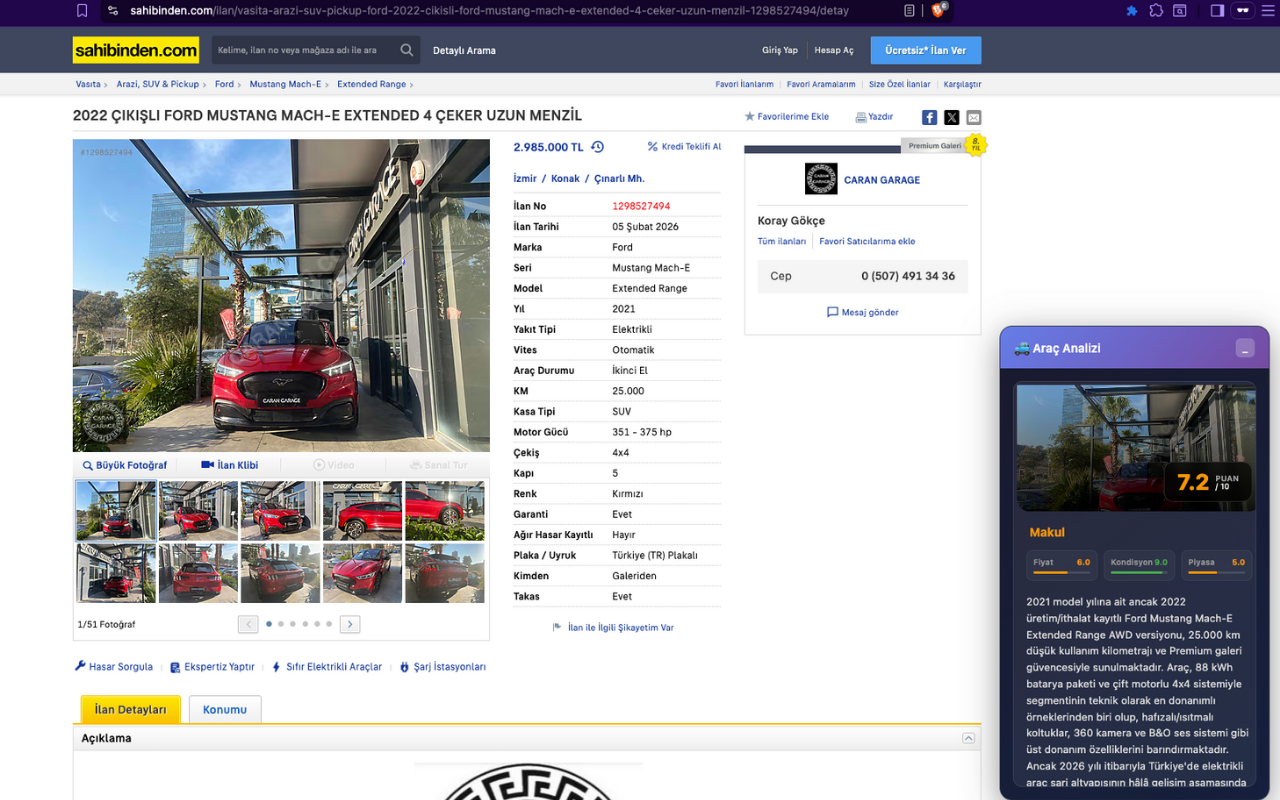
Task: Switch to the Konumu tab
Action: coord(225,709)
